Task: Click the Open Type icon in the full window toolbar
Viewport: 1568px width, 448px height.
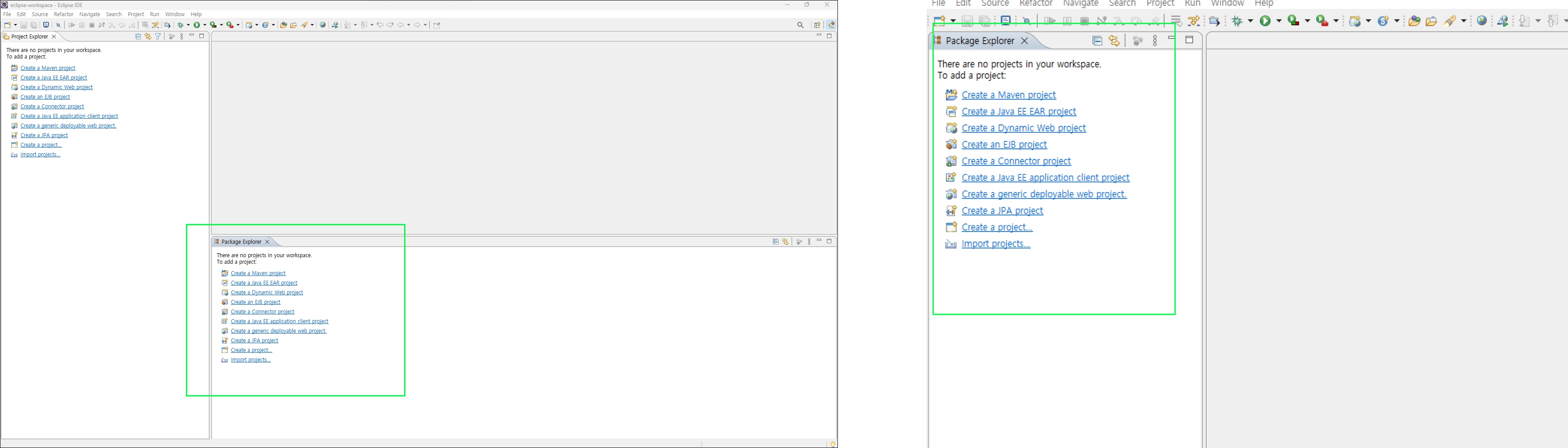Action: 283,25
